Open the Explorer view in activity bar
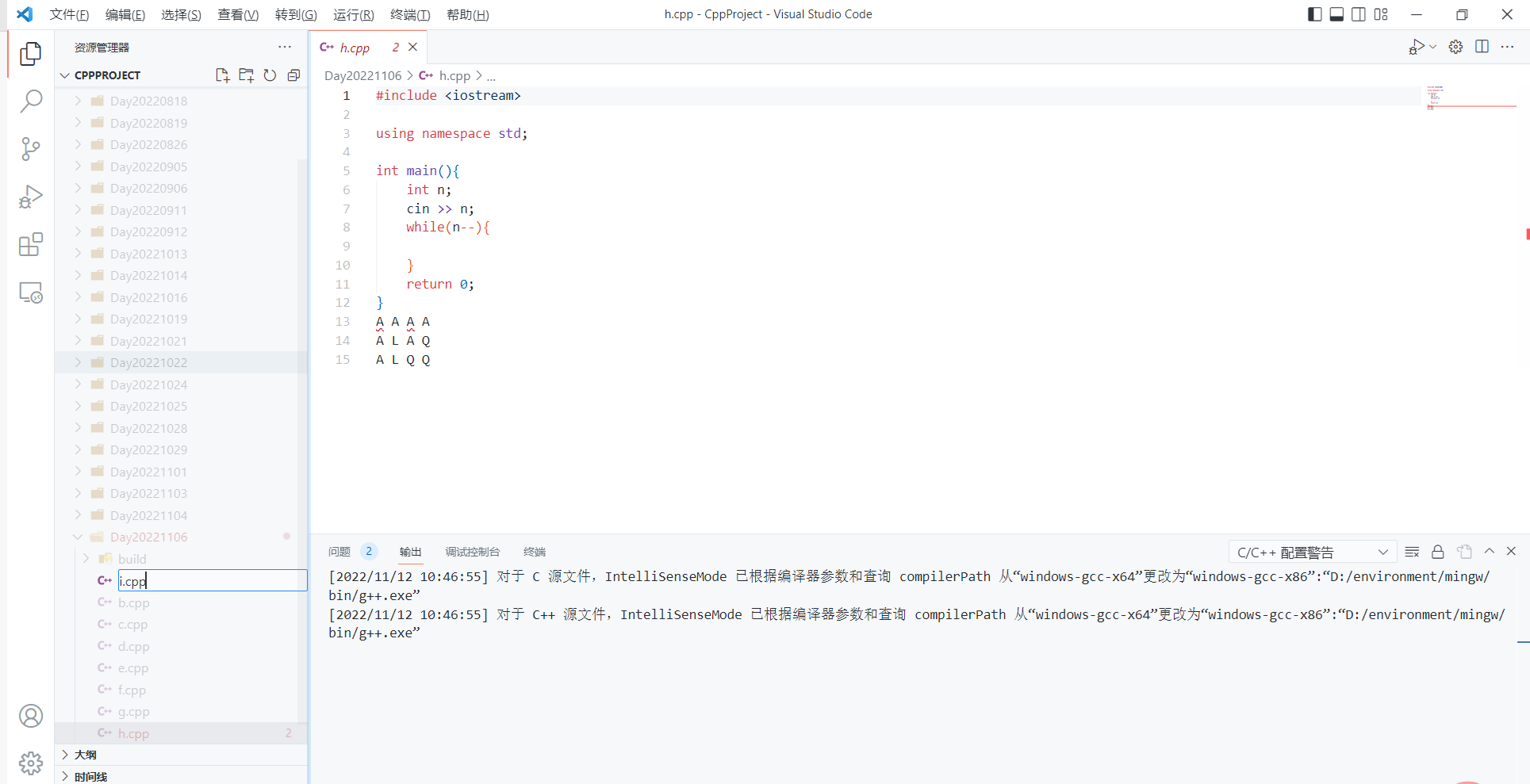 click(30, 54)
